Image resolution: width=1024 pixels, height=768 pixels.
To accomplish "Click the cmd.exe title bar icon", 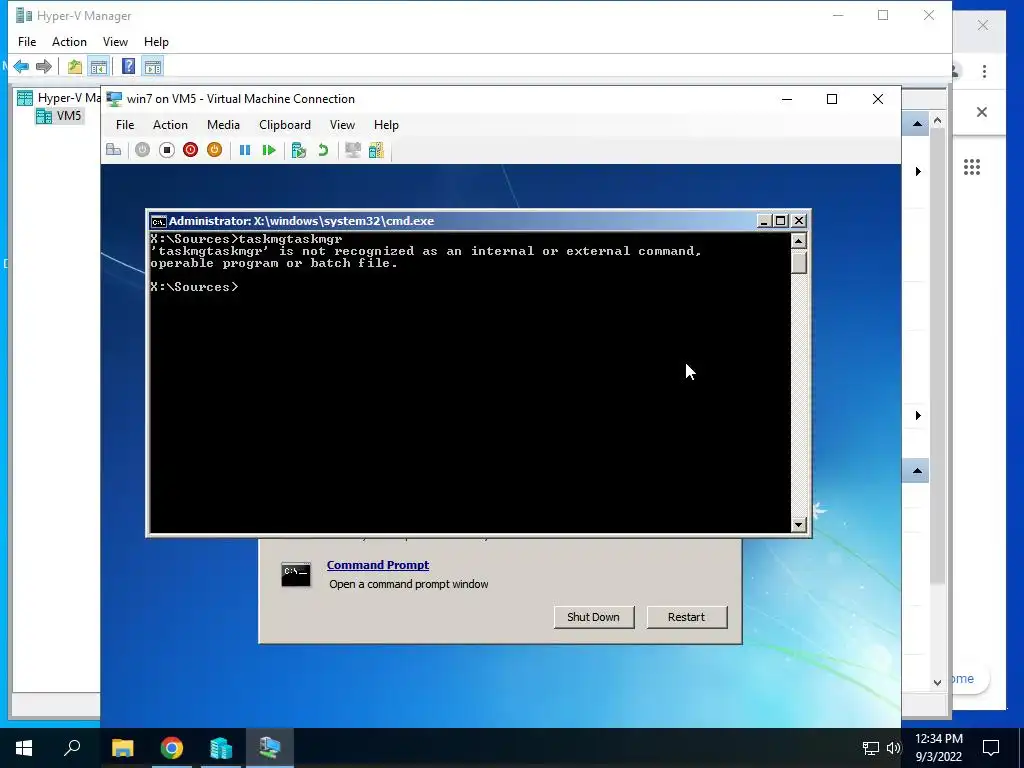I will pyautogui.click(x=158, y=221).
